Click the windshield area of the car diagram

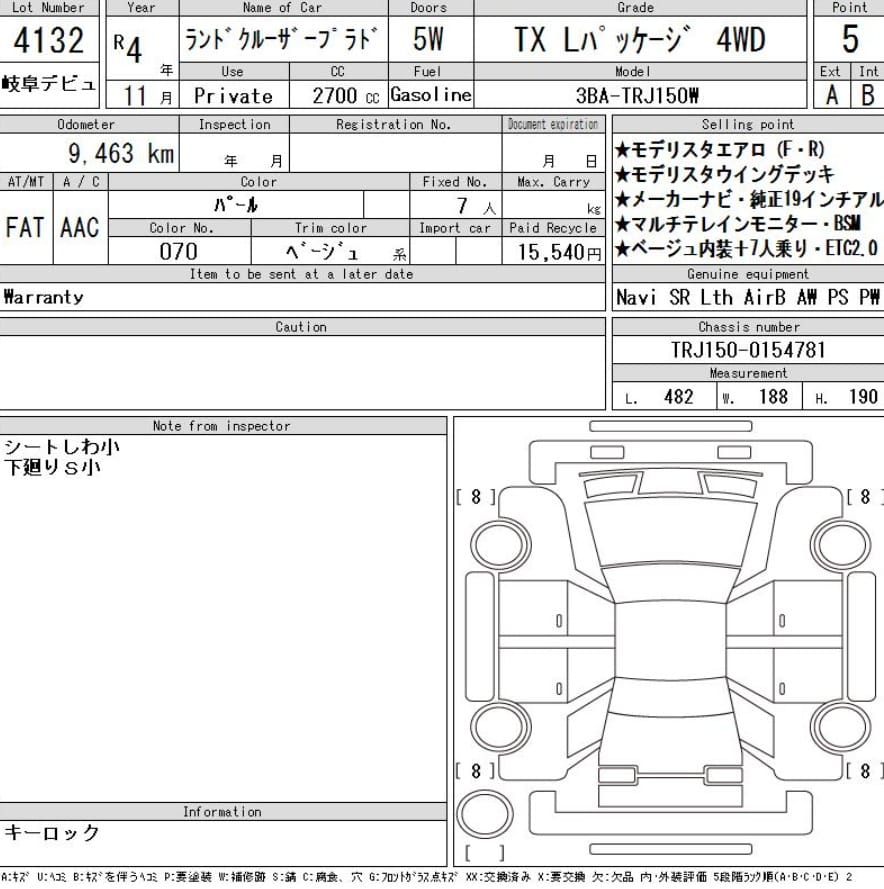pos(670,530)
